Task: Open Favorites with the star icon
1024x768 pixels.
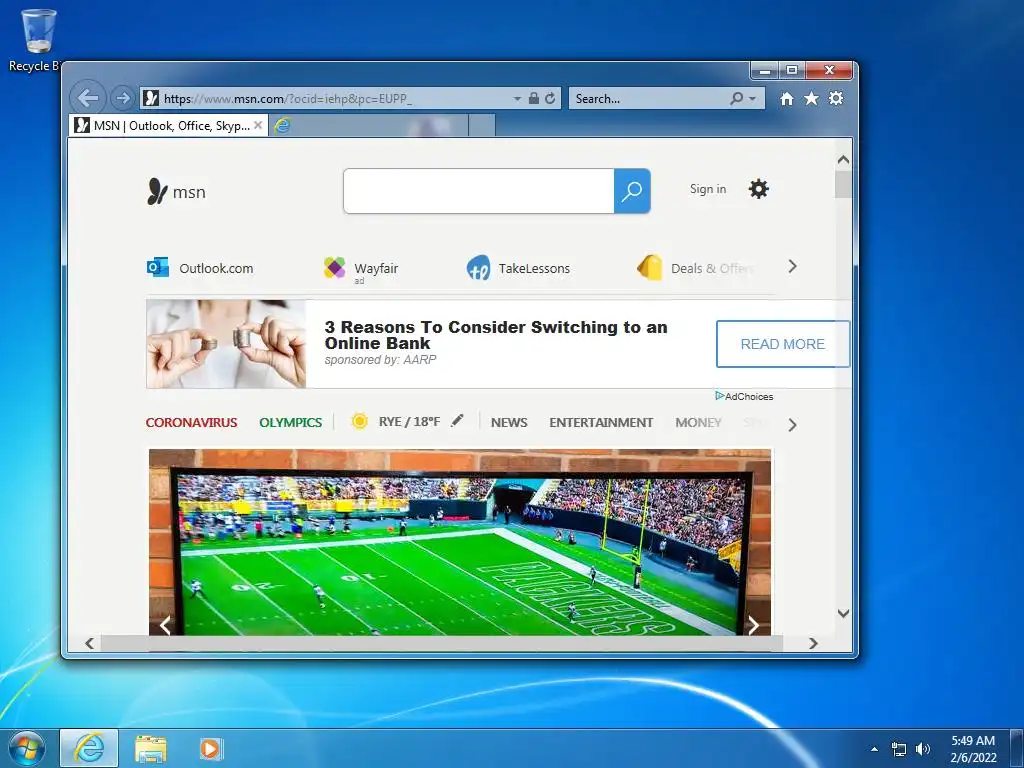Action: [x=811, y=98]
